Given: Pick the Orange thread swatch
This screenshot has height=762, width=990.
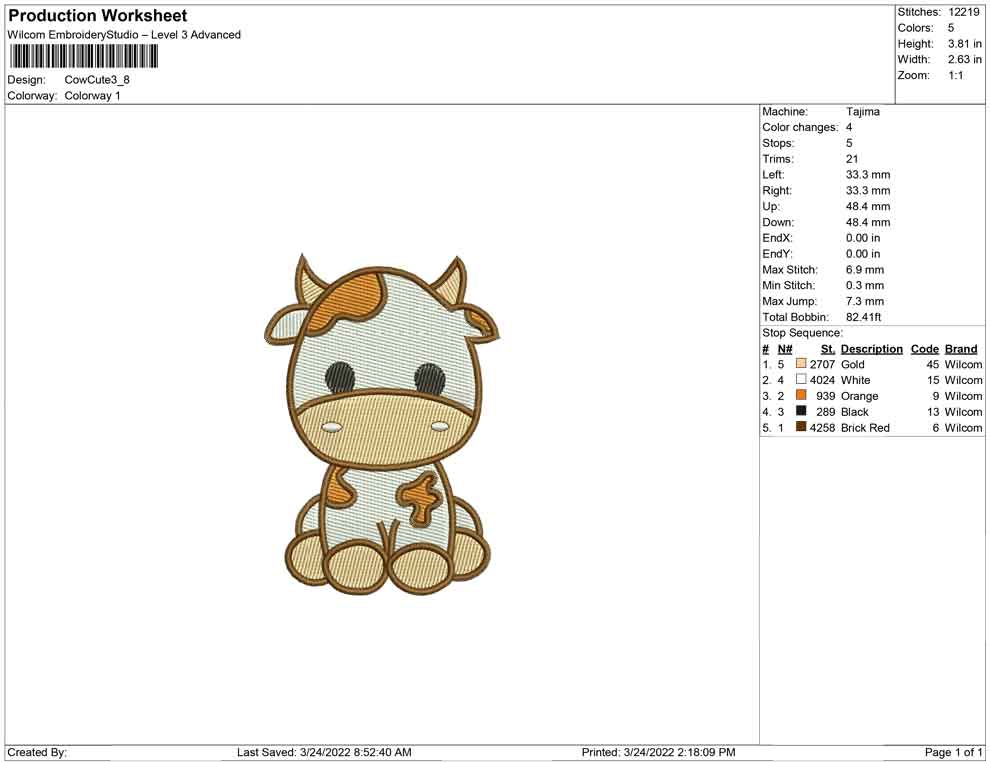Looking at the screenshot, I should click(801, 396).
